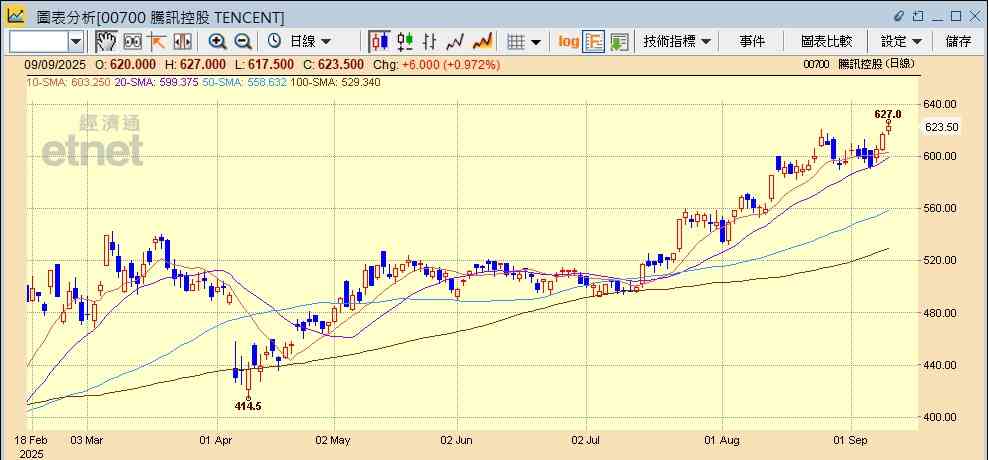The height and width of the screenshot is (460, 989).
Task: Click the 50-SMA legend label
Action: tap(245, 82)
